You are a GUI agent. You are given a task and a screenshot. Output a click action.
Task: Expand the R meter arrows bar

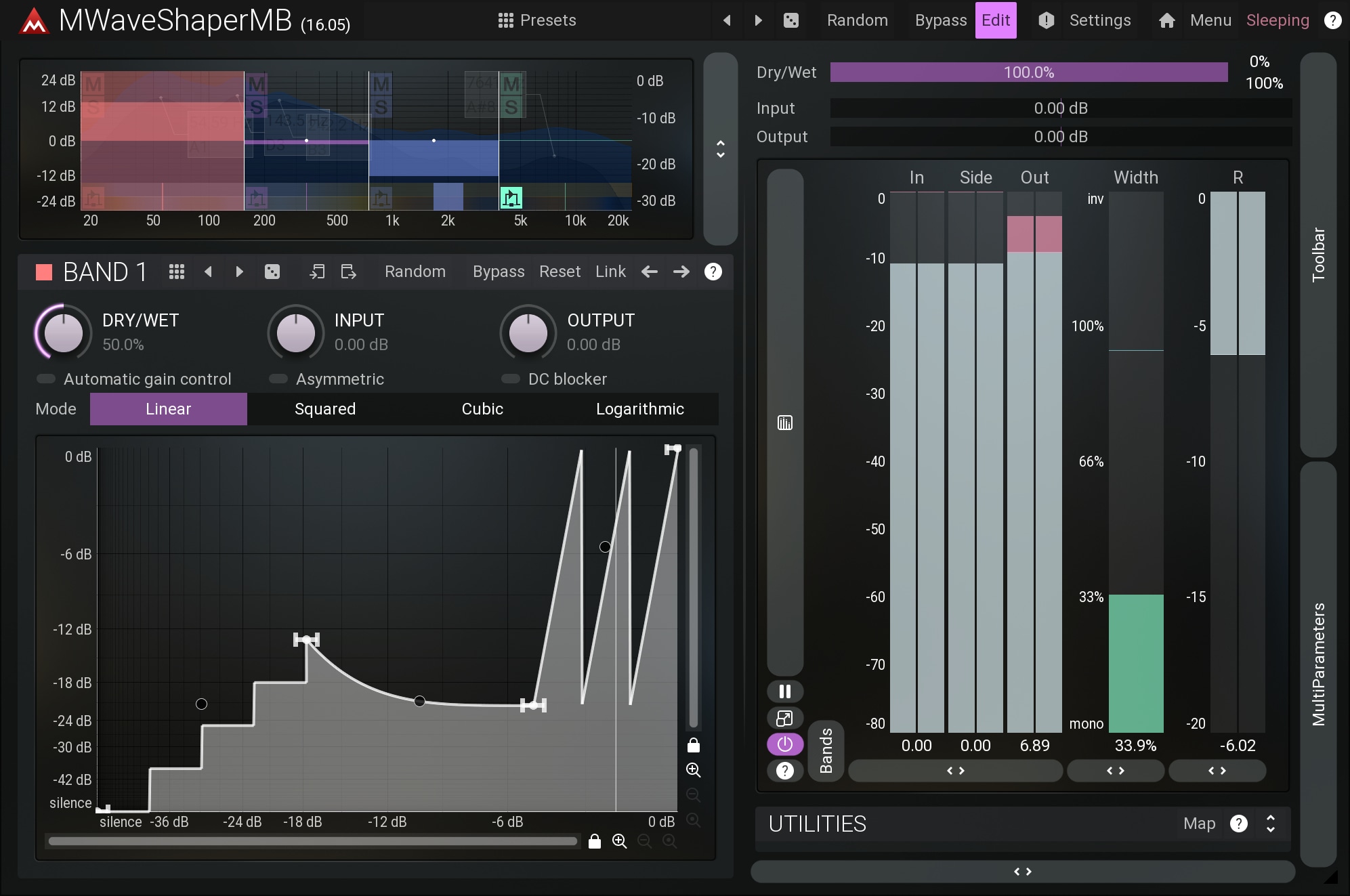pos(1217,771)
